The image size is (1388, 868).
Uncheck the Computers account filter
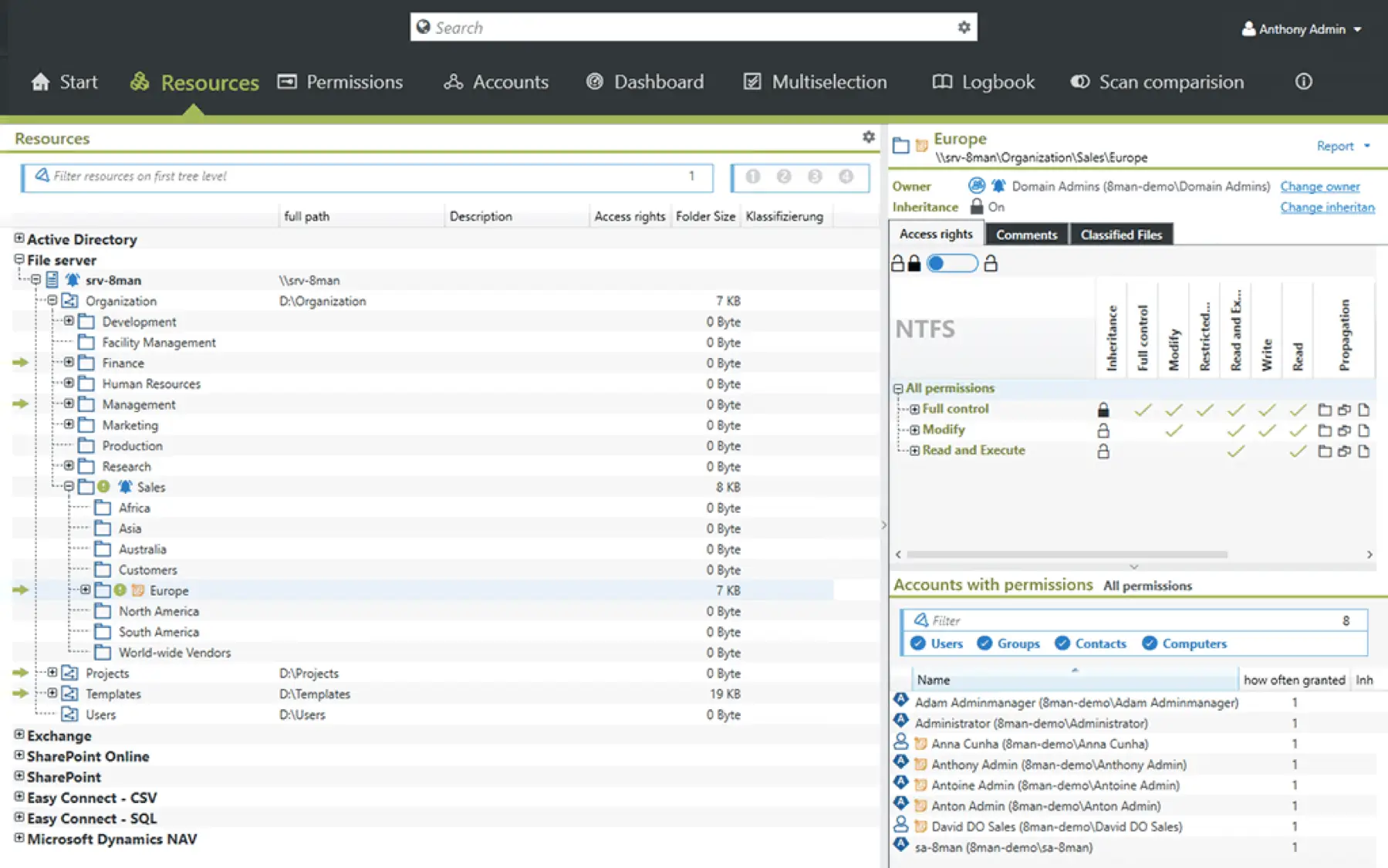point(1150,643)
